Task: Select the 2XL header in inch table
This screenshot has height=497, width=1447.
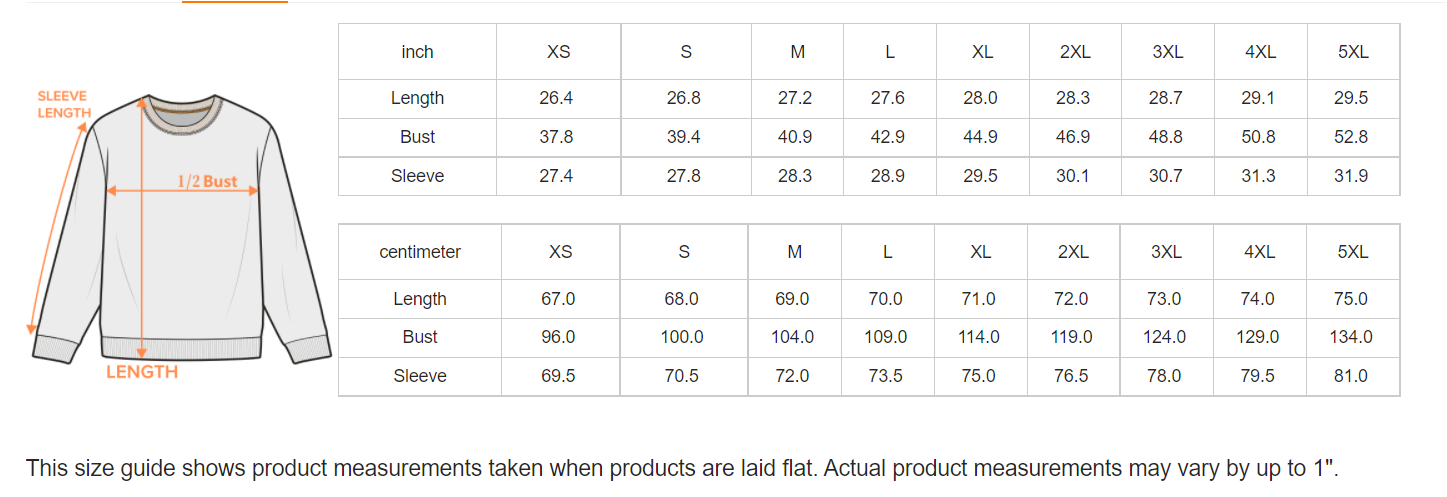Action: (x=1075, y=52)
